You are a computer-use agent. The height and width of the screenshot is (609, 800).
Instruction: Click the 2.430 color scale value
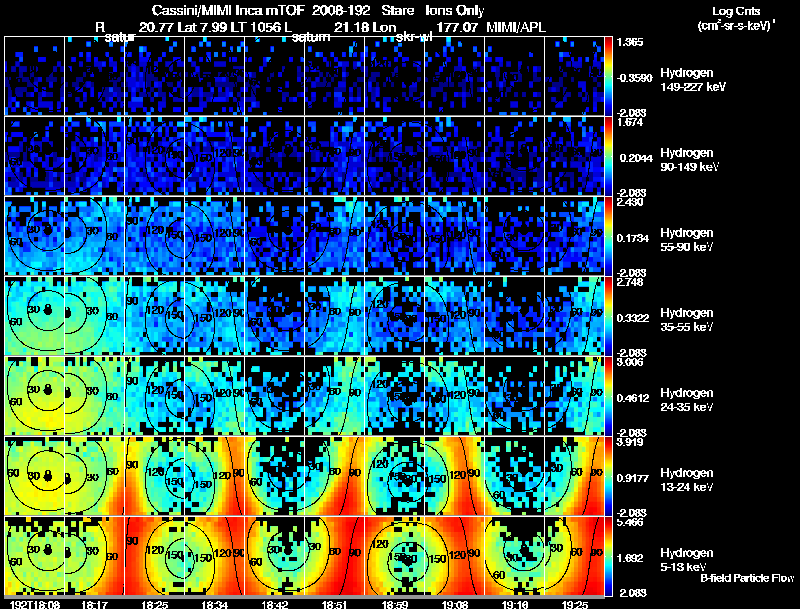tap(630, 202)
